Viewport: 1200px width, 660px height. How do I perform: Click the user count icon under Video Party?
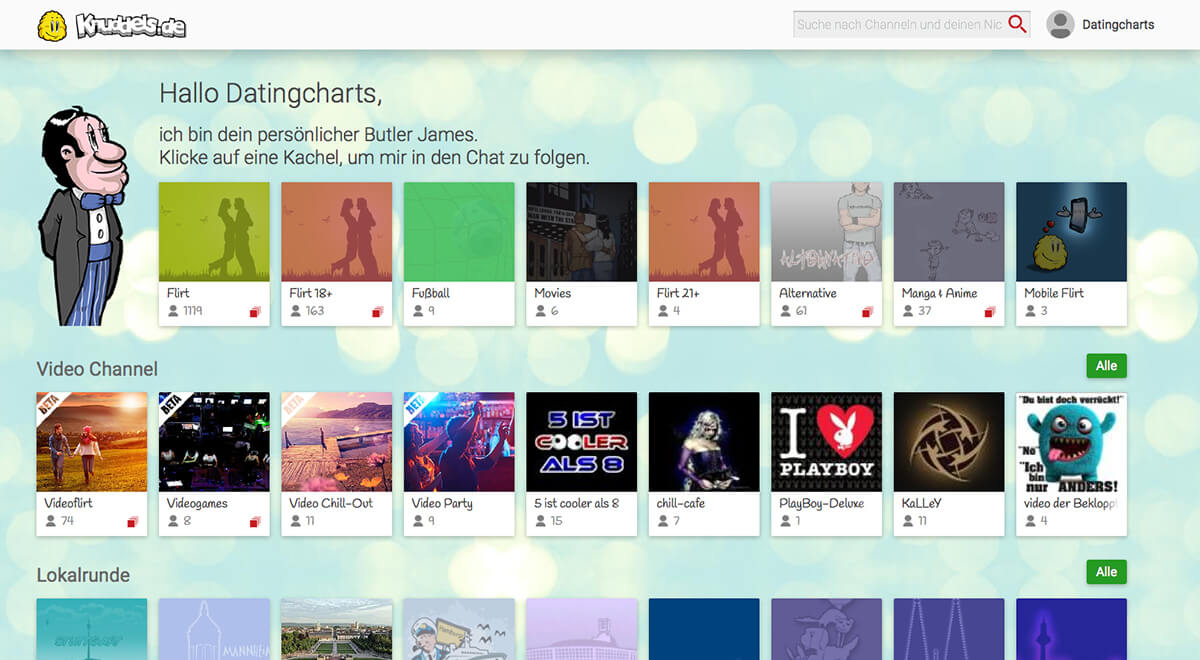coord(417,521)
